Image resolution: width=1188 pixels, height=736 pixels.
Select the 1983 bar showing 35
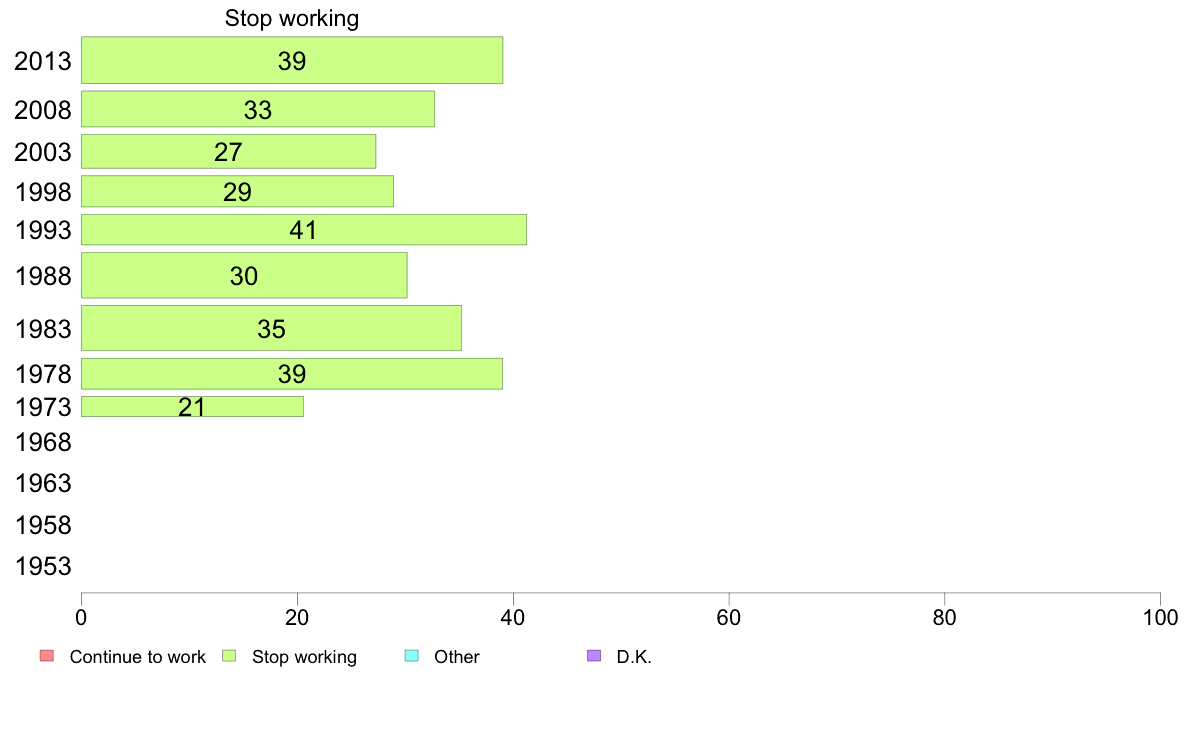point(271,328)
